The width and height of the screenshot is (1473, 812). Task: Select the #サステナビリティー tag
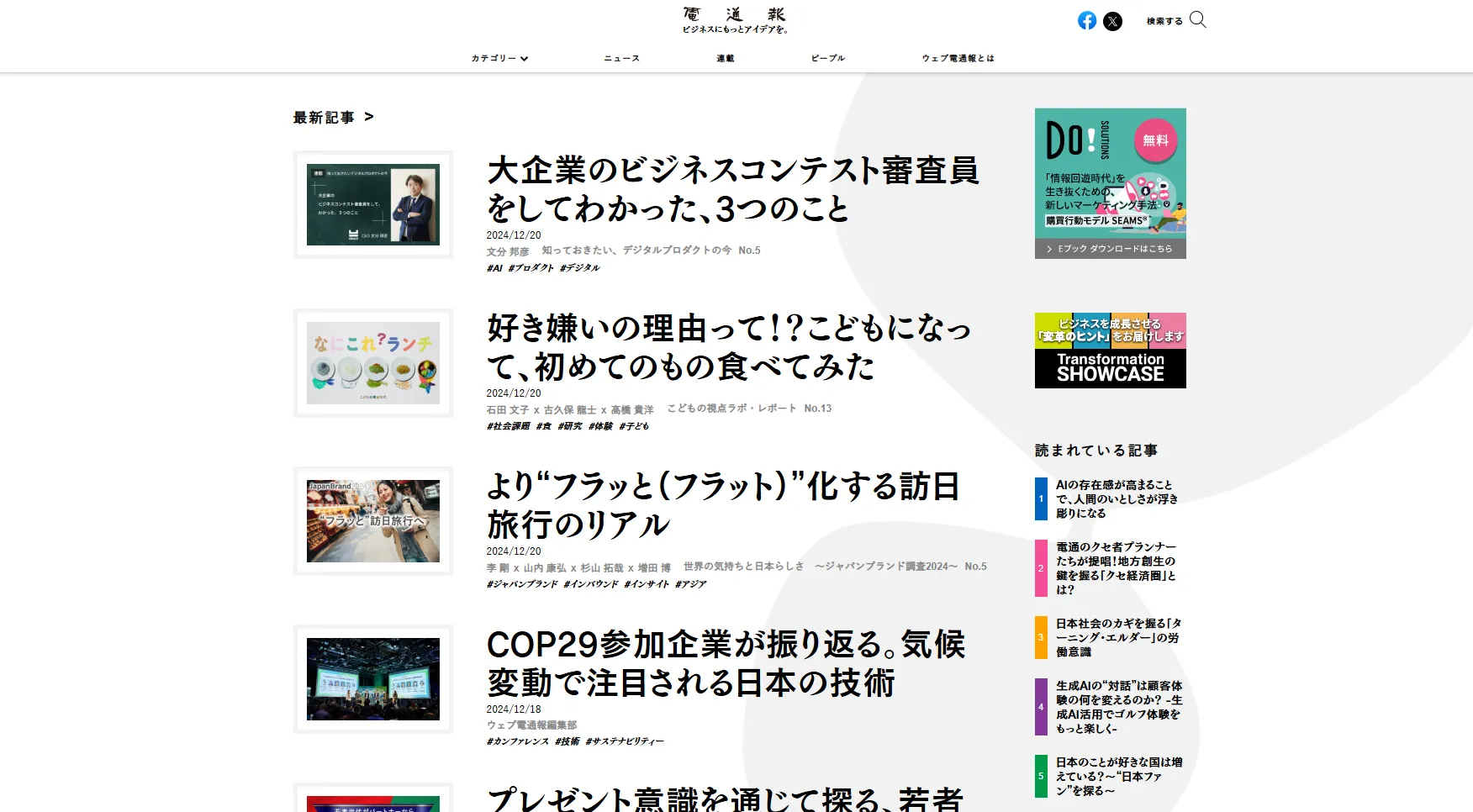click(625, 741)
